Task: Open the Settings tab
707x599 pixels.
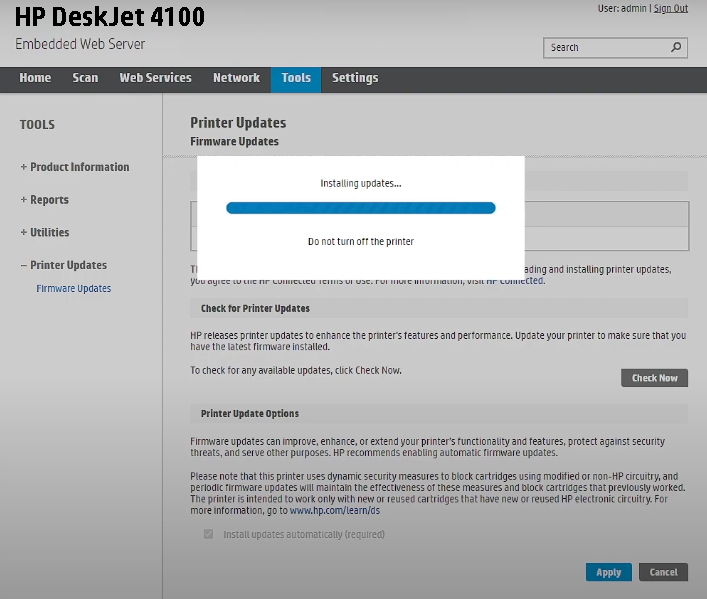Action: coord(355,78)
